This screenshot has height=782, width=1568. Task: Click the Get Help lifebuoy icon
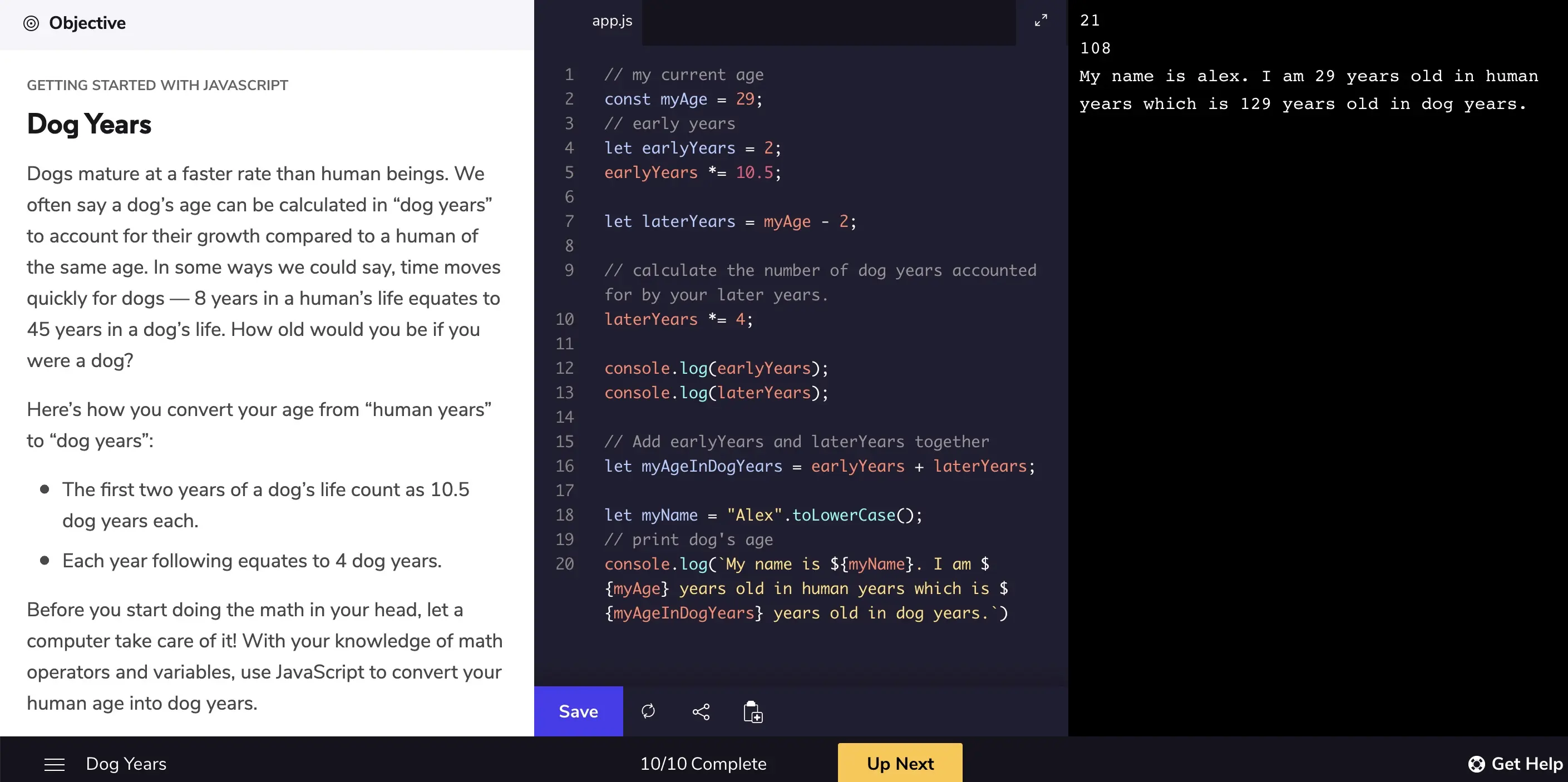coord(1476,764)
